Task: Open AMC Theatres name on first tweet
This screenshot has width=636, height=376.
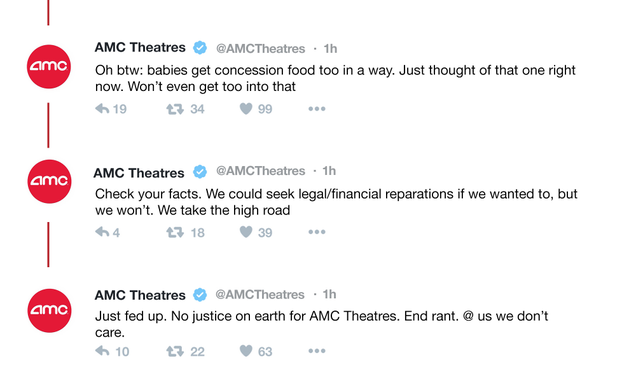Action: coord(140,47)
